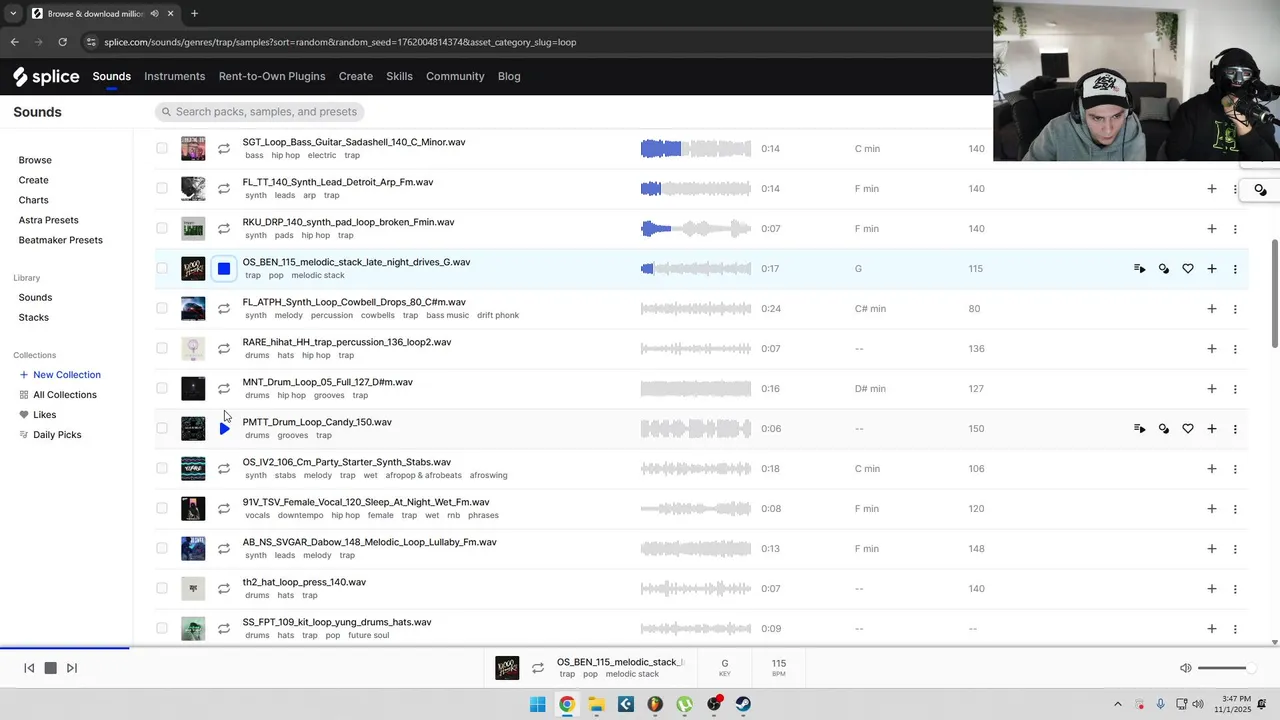Viewport: 1280px width, 720px height.
Task: Click the loop icon for OS_IV2_106_Cm_Party row
Action: point(224,468)
